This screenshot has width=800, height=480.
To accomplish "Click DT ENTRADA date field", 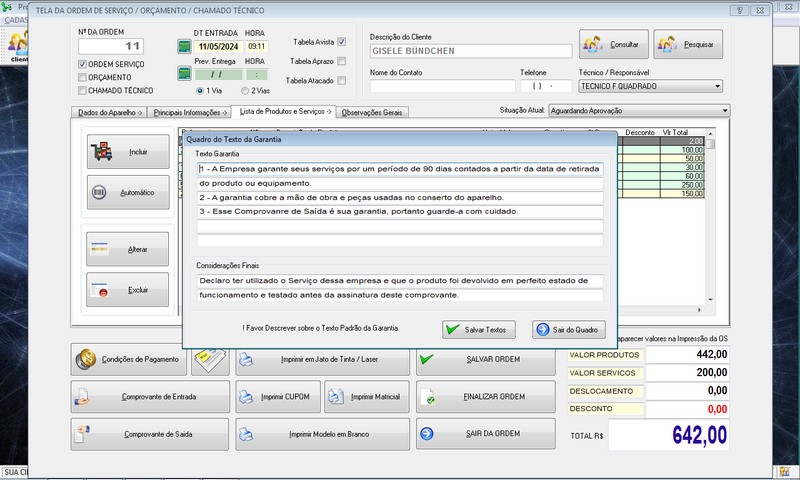I will pyautogui.click(x=218, y=46).
